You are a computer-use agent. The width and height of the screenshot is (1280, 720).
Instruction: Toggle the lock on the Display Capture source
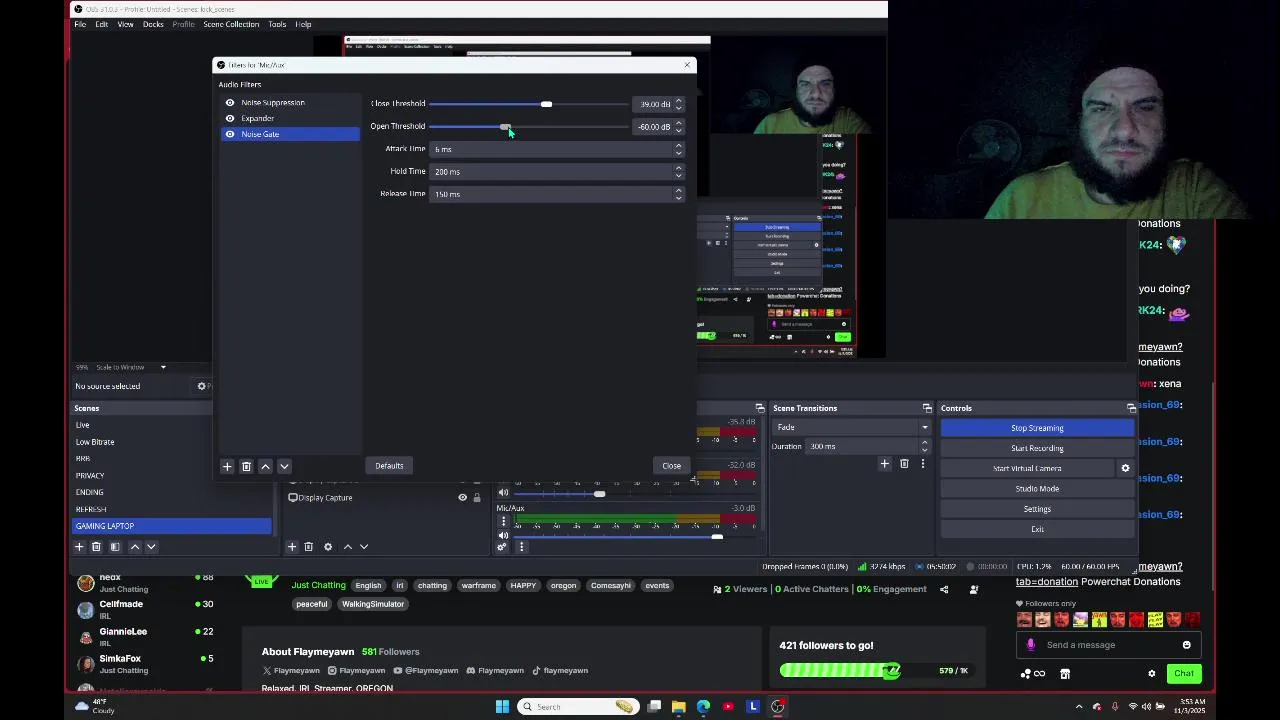[x=477, y=497]
